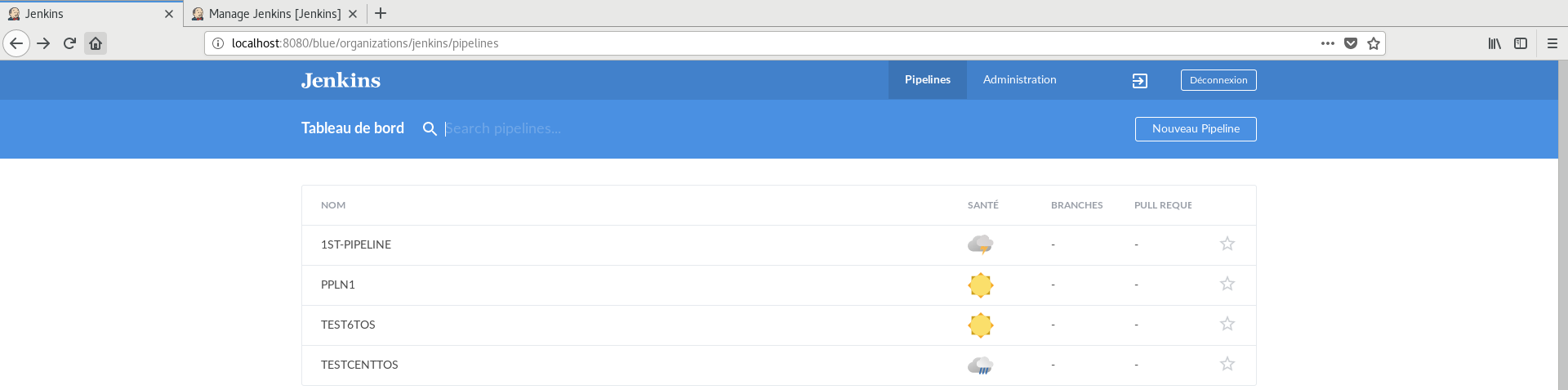The width and height of the screenshot is (1568, 390).
Task: Expand page actions three-dot menu in URL bar
Action: 1327,43
